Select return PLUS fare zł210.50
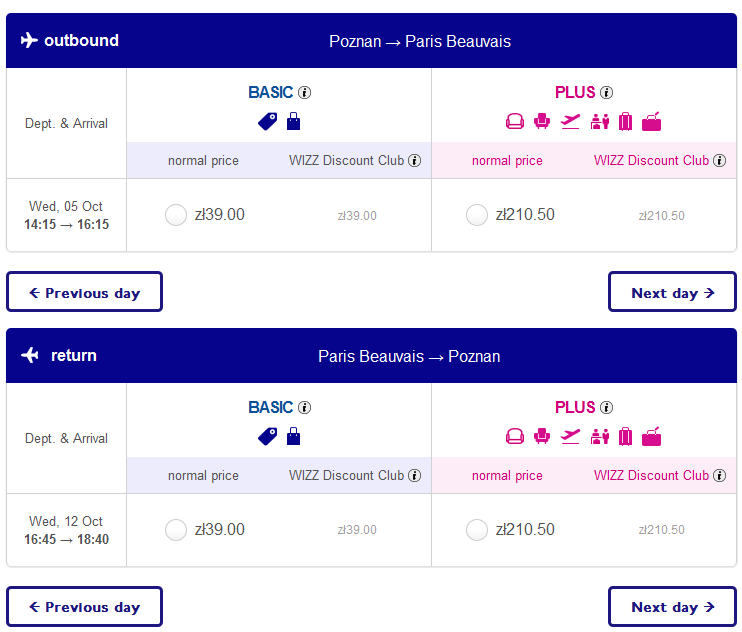The width and height of the screenshot is (742, 632). coord(477,530)
